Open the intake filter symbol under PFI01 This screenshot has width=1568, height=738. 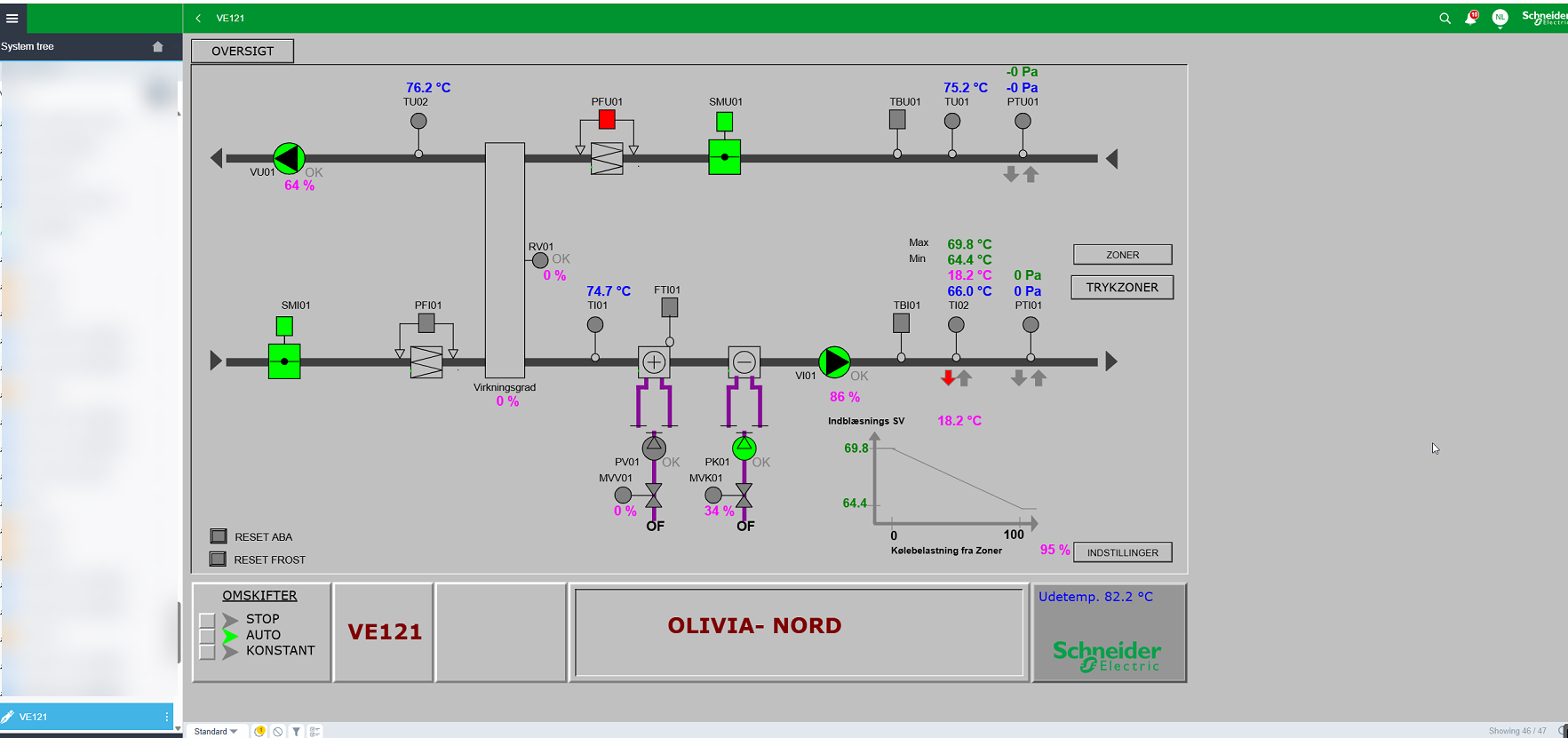point(426,361)
